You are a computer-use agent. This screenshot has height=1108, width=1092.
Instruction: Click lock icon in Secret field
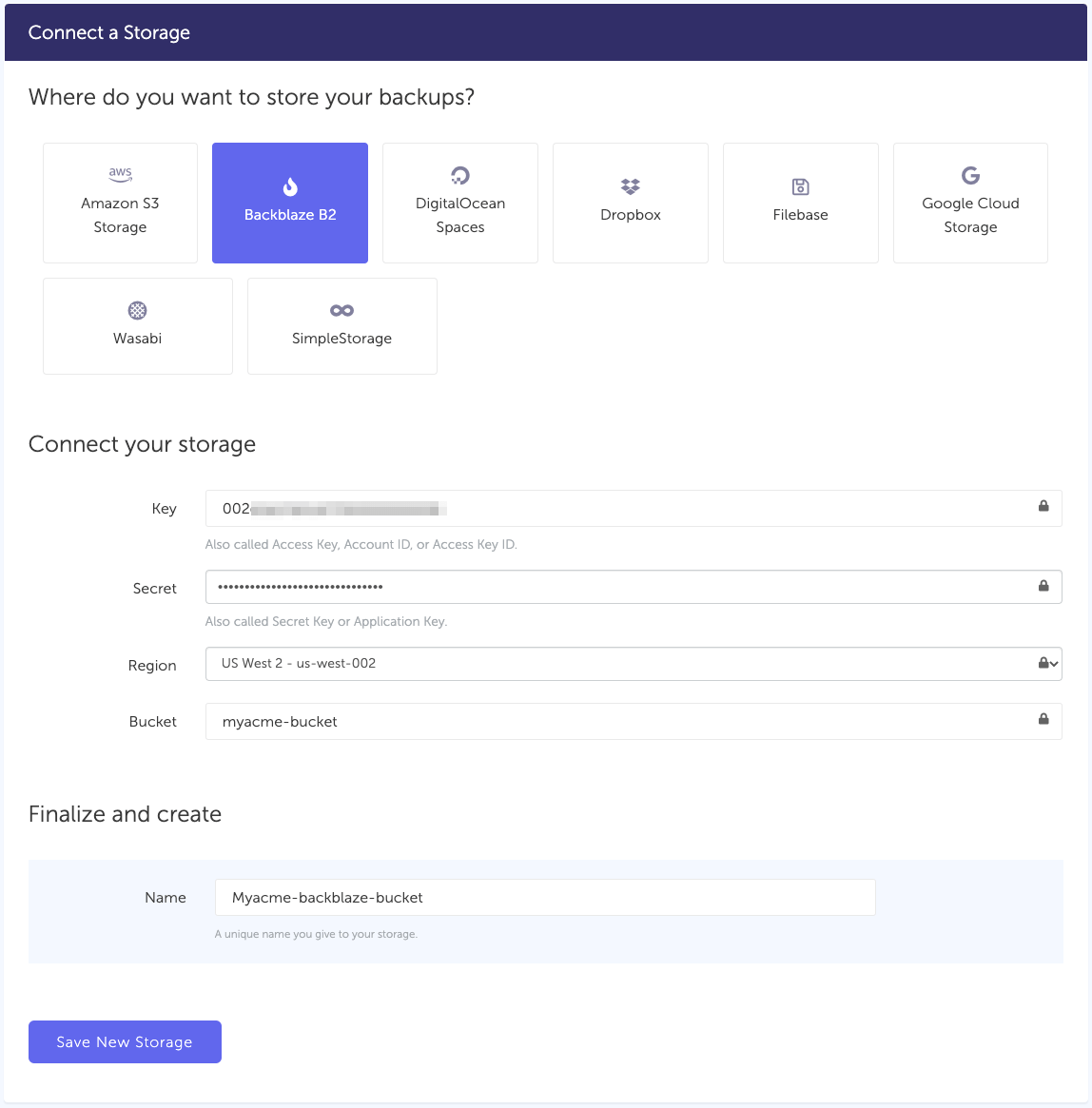coord(1043,586)
